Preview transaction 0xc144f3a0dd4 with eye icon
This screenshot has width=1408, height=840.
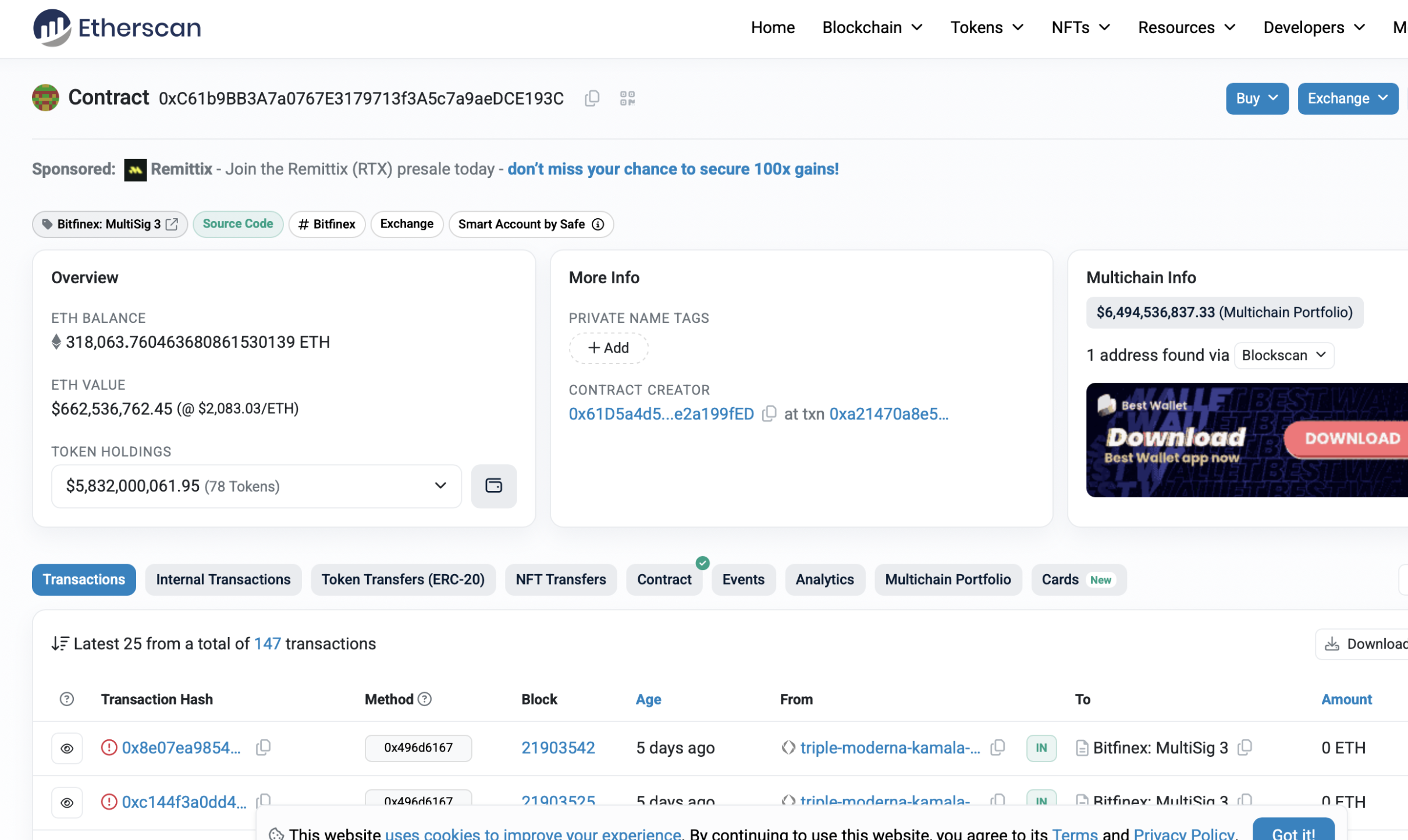coord(67,803)
